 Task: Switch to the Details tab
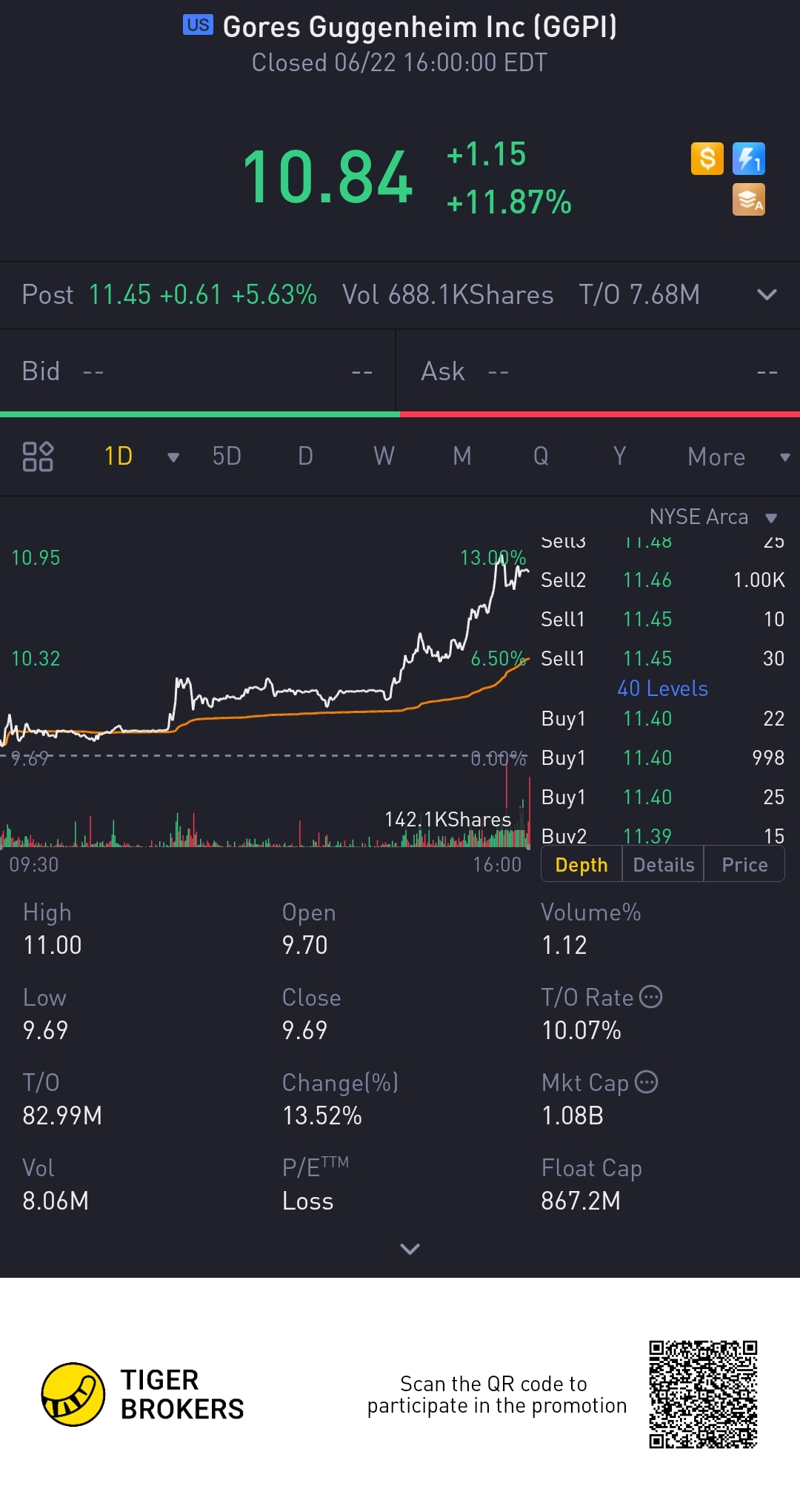click(x=663, y=865)
